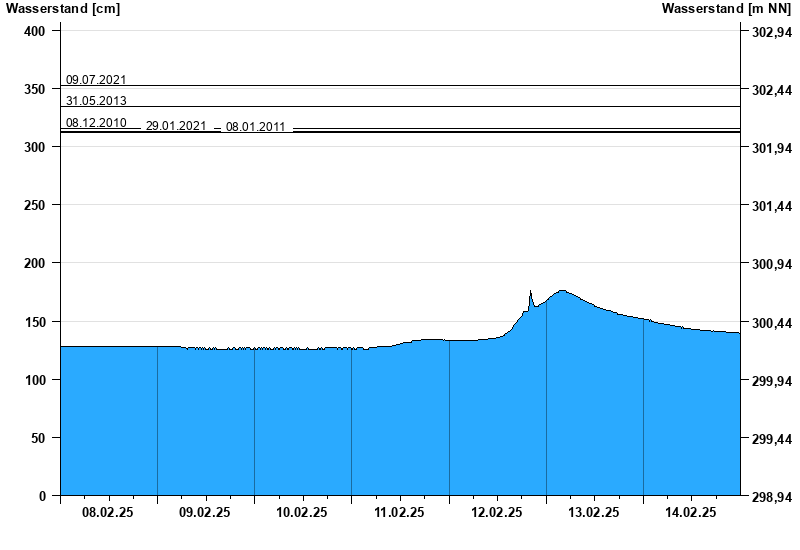The image size is (800, 550).
Task: Click the 0 value on left axis
Action: pos(42,496)
